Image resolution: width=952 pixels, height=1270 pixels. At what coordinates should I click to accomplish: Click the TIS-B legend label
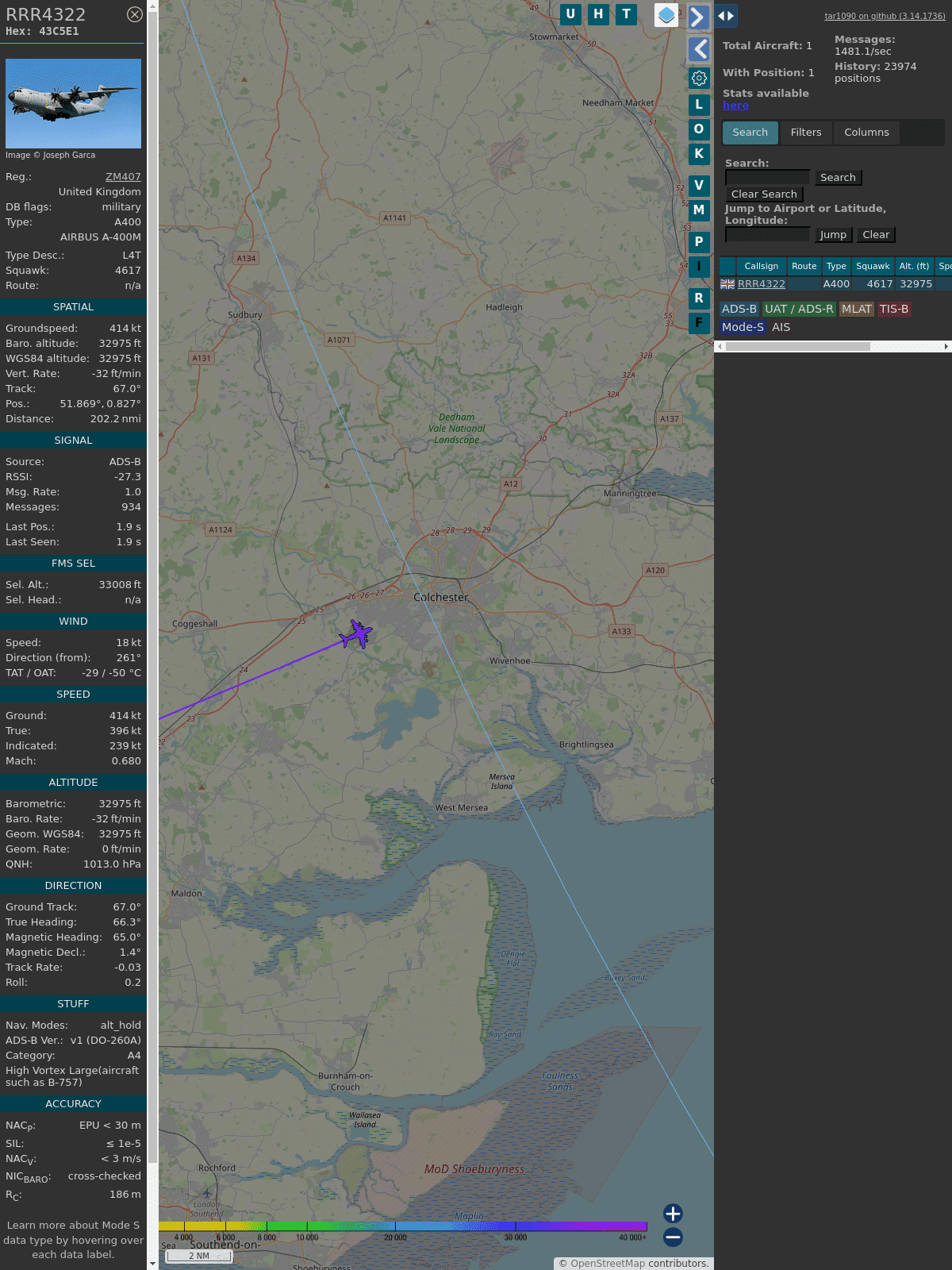coord(894,310)
